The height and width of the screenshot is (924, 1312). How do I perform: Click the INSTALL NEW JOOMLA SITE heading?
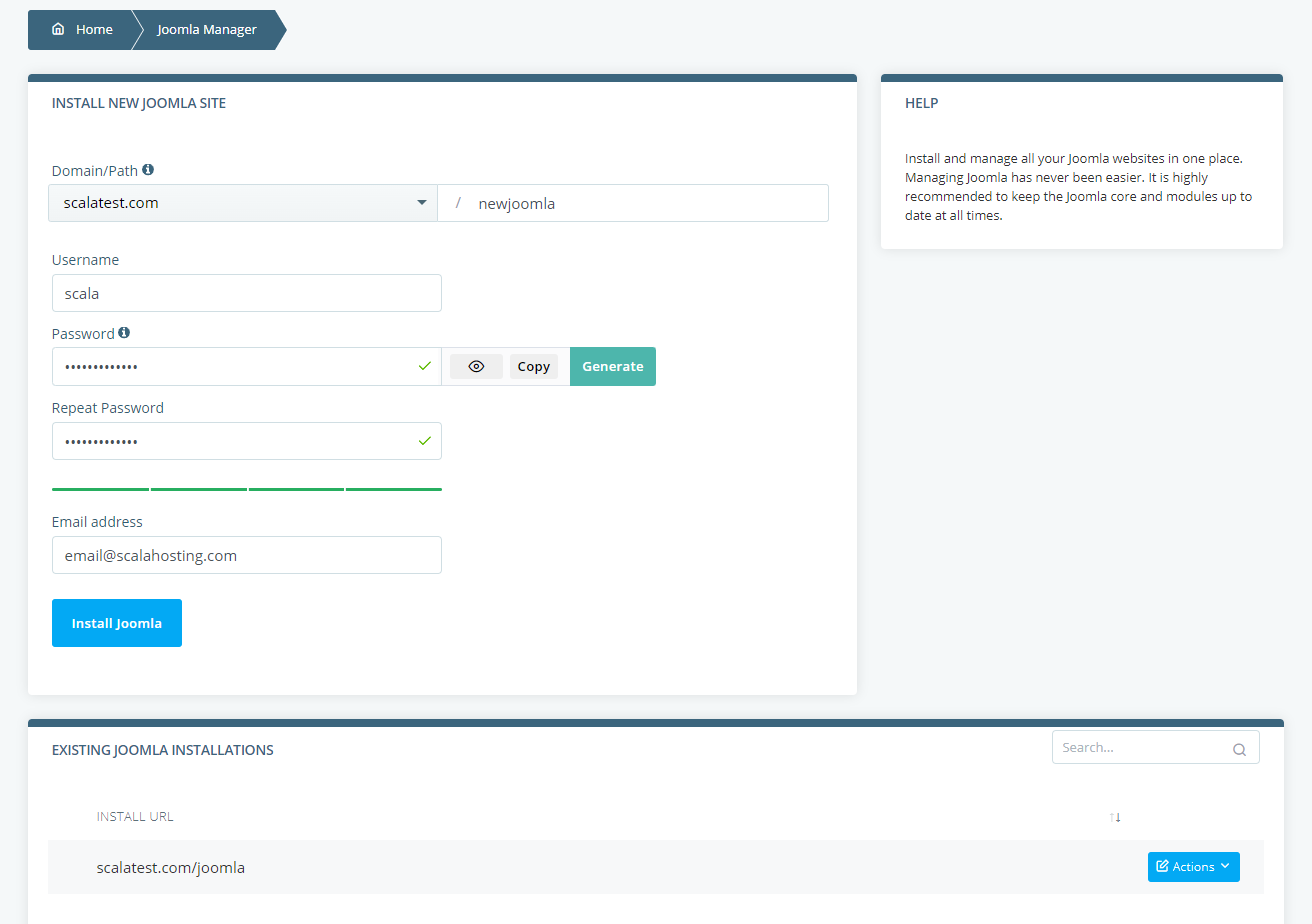pyautogui.click(x=139, y=103)
